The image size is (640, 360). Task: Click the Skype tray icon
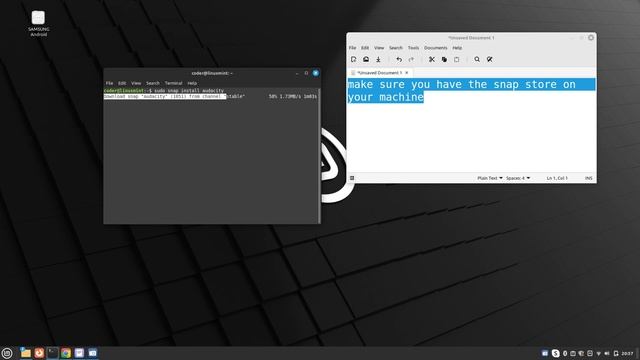coord(556,353)
